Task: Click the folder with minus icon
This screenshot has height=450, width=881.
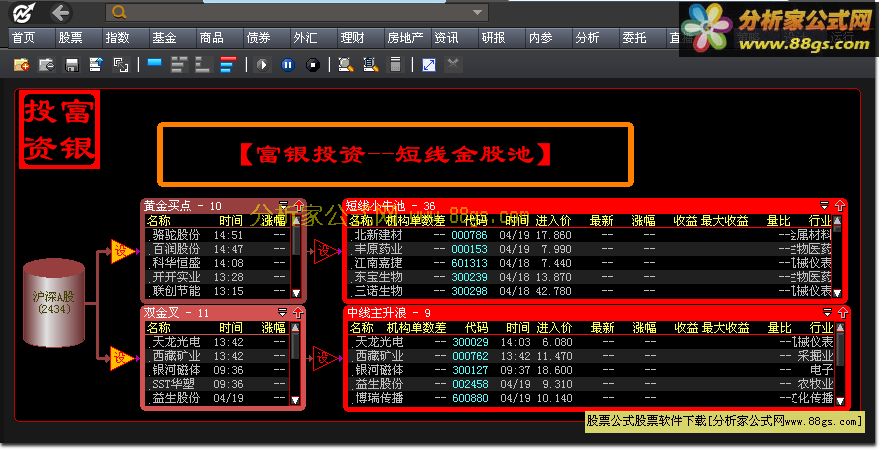Action: pos(46,65)
